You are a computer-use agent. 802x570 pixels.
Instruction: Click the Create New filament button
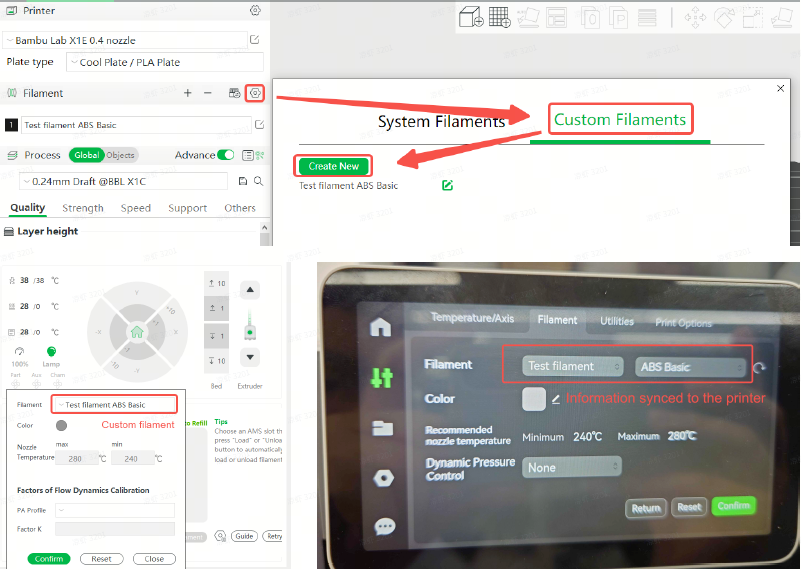(333, 166)
